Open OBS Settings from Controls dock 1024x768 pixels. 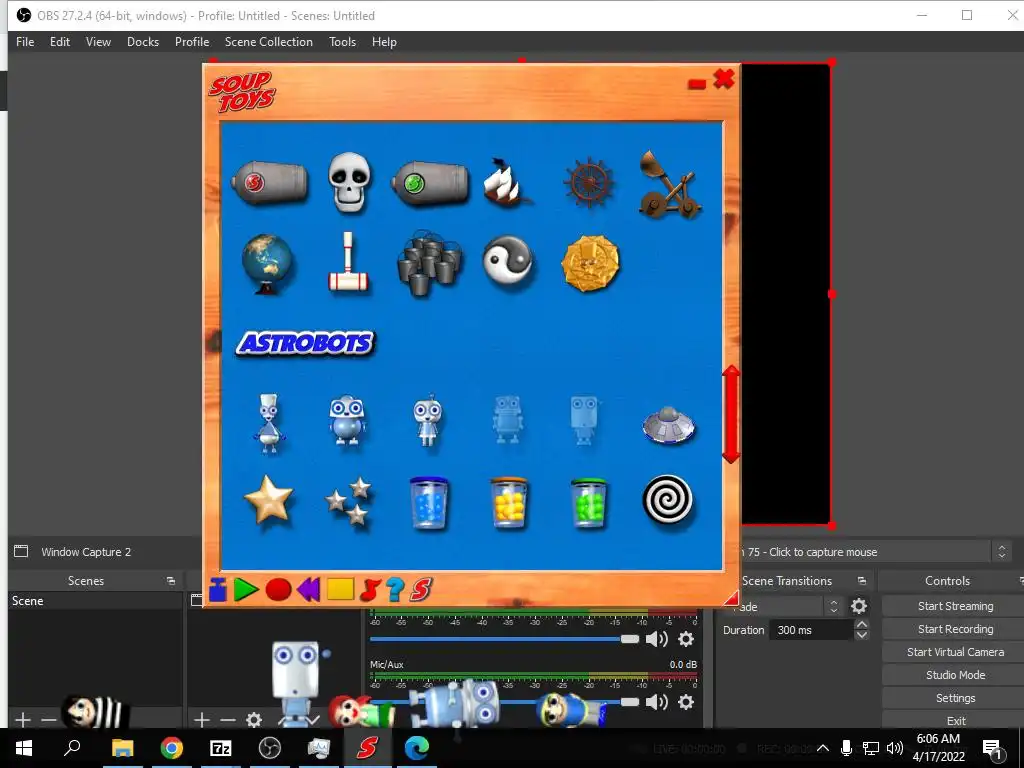pos(955,698)
